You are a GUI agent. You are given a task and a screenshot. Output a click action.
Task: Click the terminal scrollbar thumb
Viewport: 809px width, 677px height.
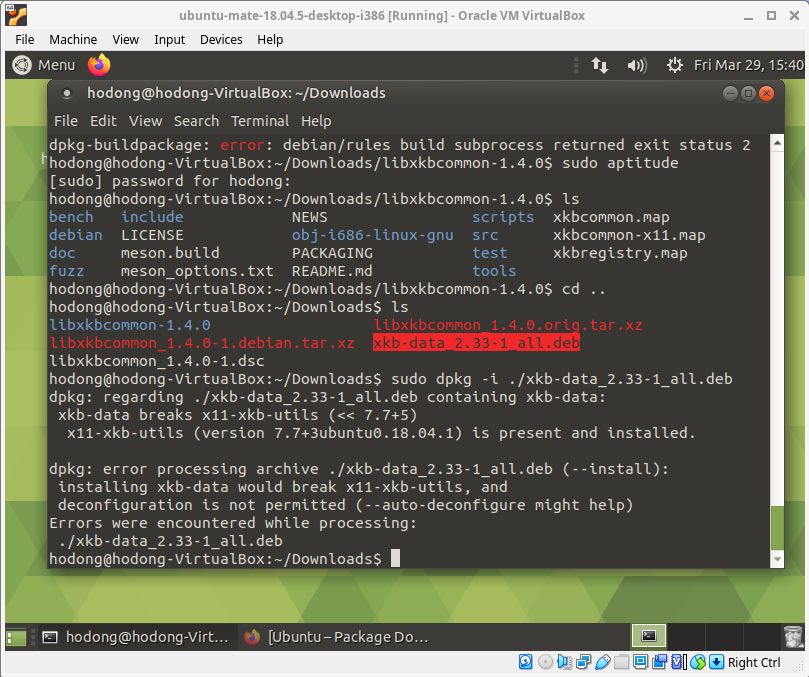click(x=777, y=528)
